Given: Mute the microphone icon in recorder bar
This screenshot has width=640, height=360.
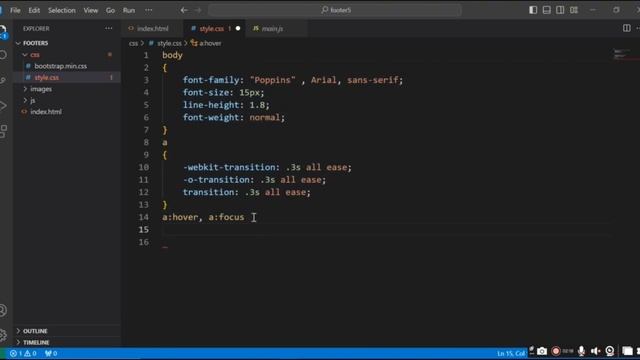Looking at the screenshot, I should 581,351.
